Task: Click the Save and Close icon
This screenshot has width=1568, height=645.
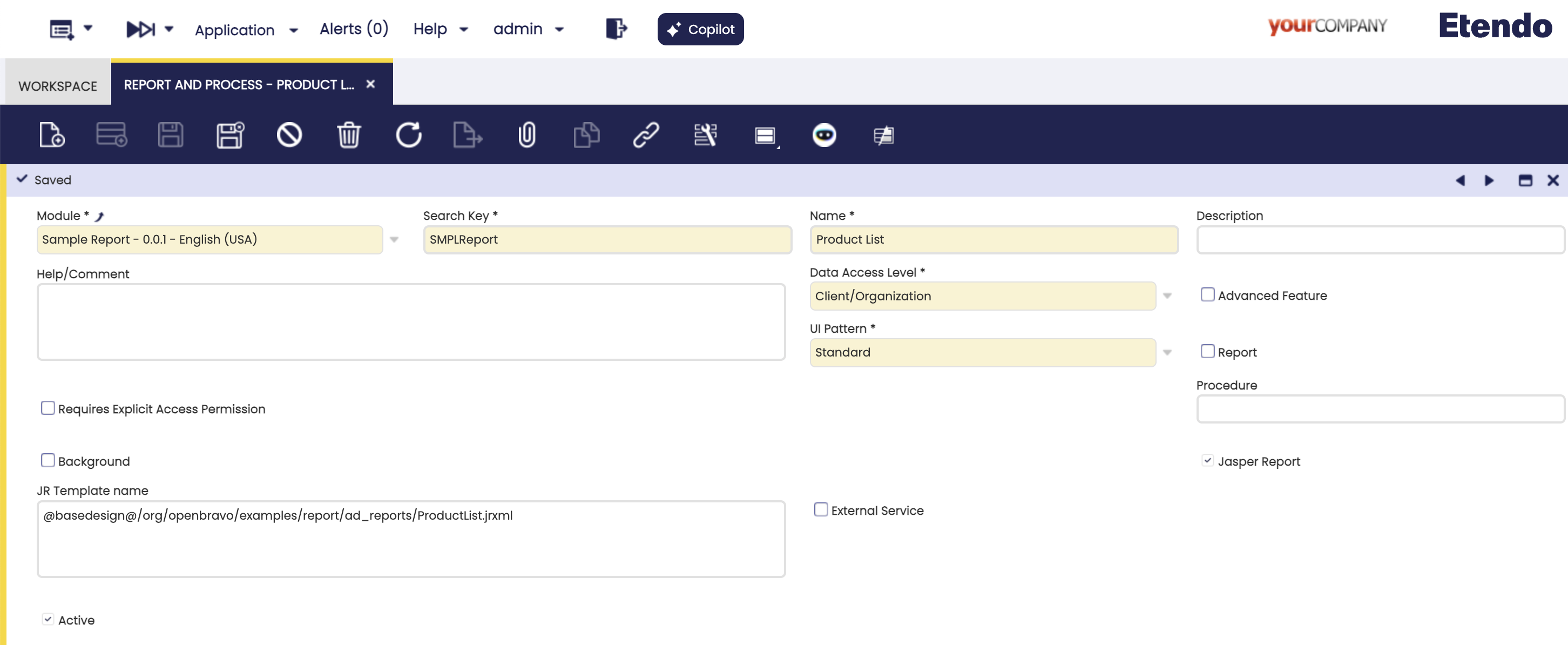Action: pyautogui.click(x=230, y=135)
